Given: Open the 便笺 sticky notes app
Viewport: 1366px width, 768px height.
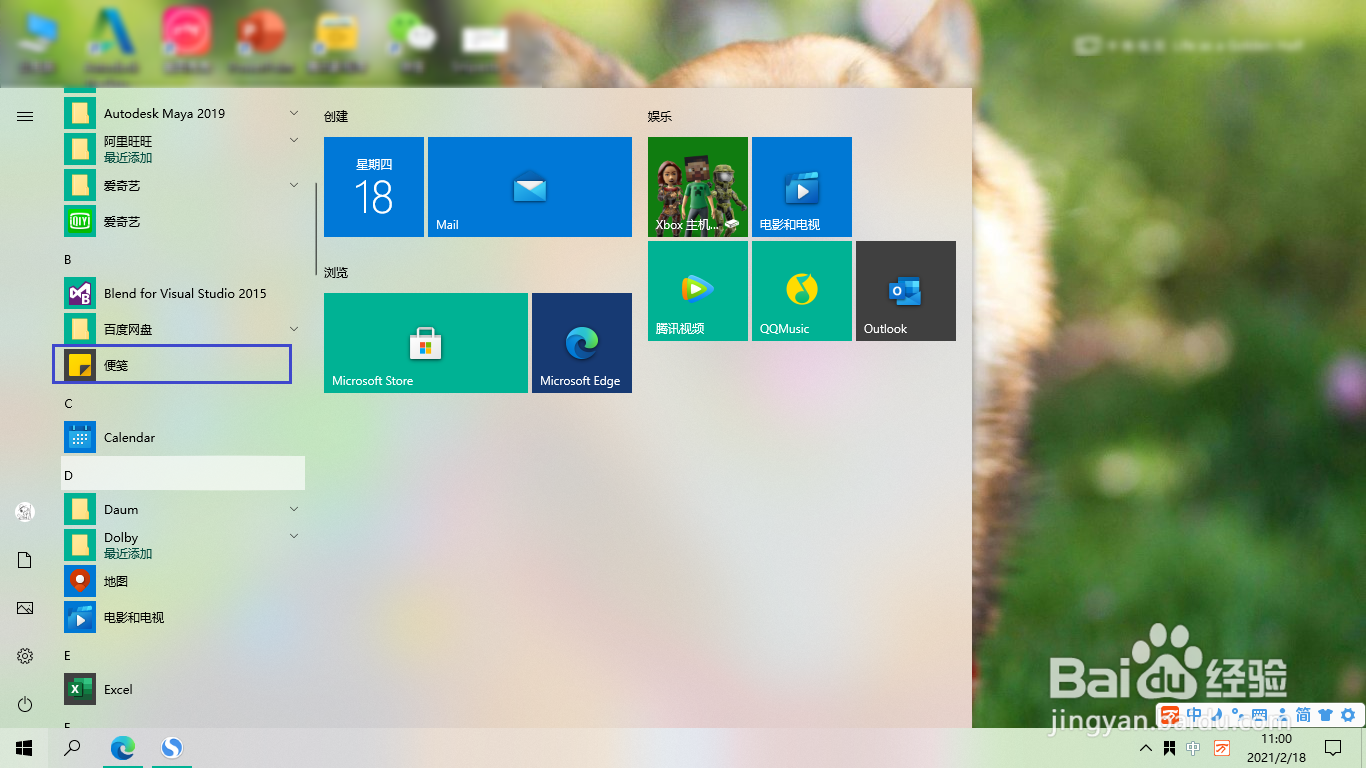Looking at the screenshot, I should click(172, 365).
